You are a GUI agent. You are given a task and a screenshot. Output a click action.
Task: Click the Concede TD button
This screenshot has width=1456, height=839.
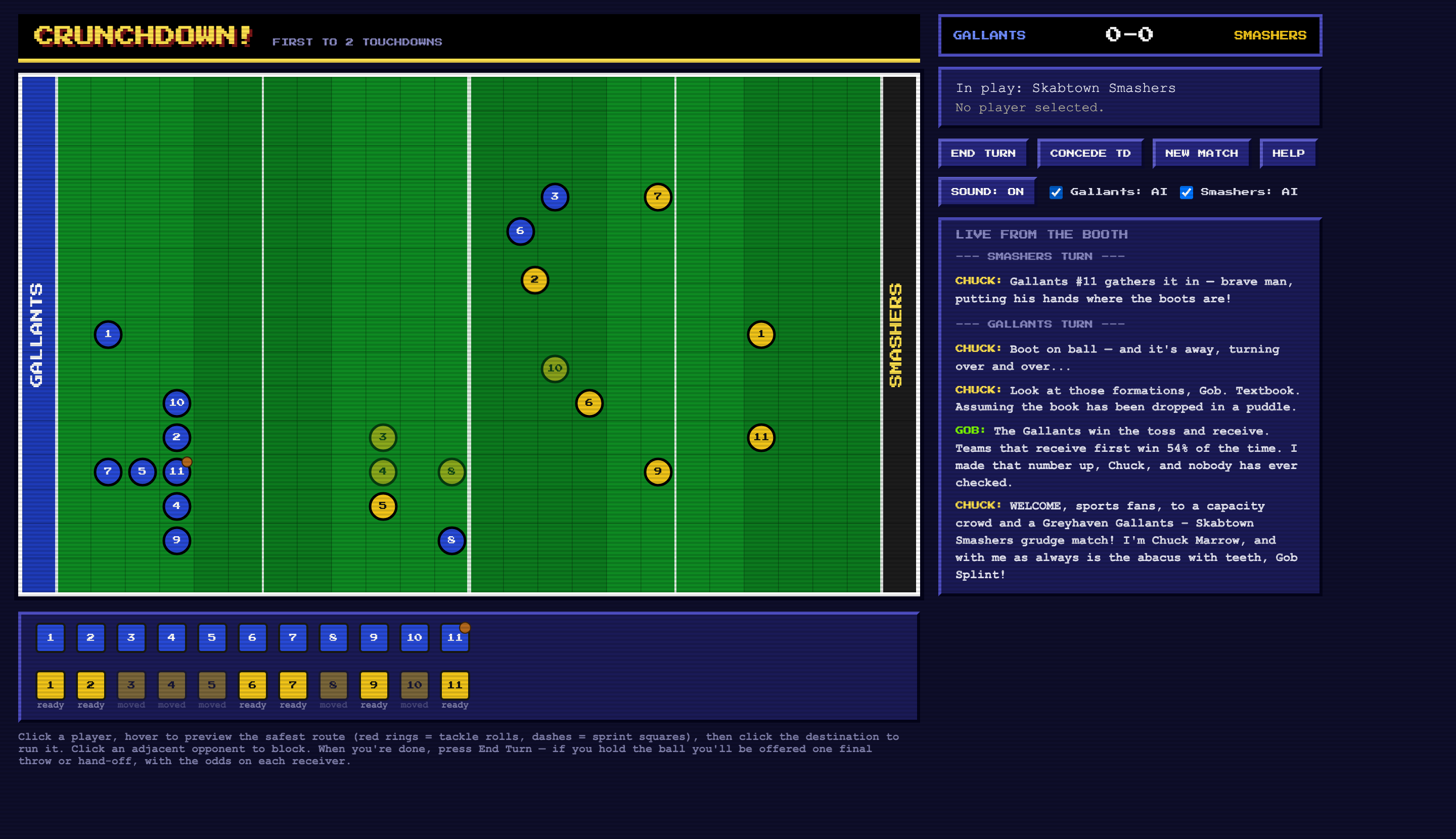(x=1089, y=153)
